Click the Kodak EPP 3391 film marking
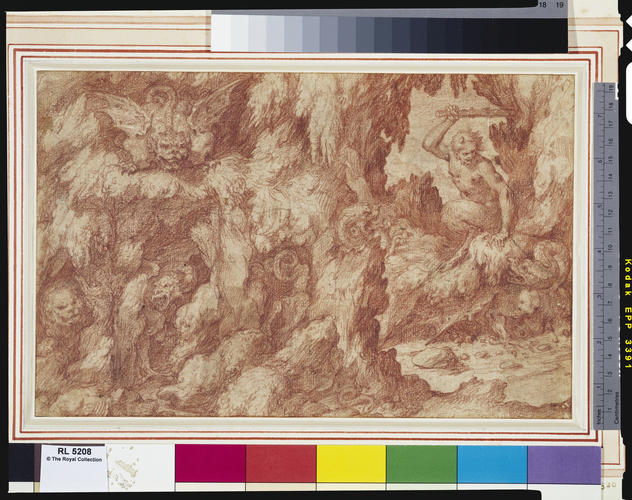 pos(627,313)
